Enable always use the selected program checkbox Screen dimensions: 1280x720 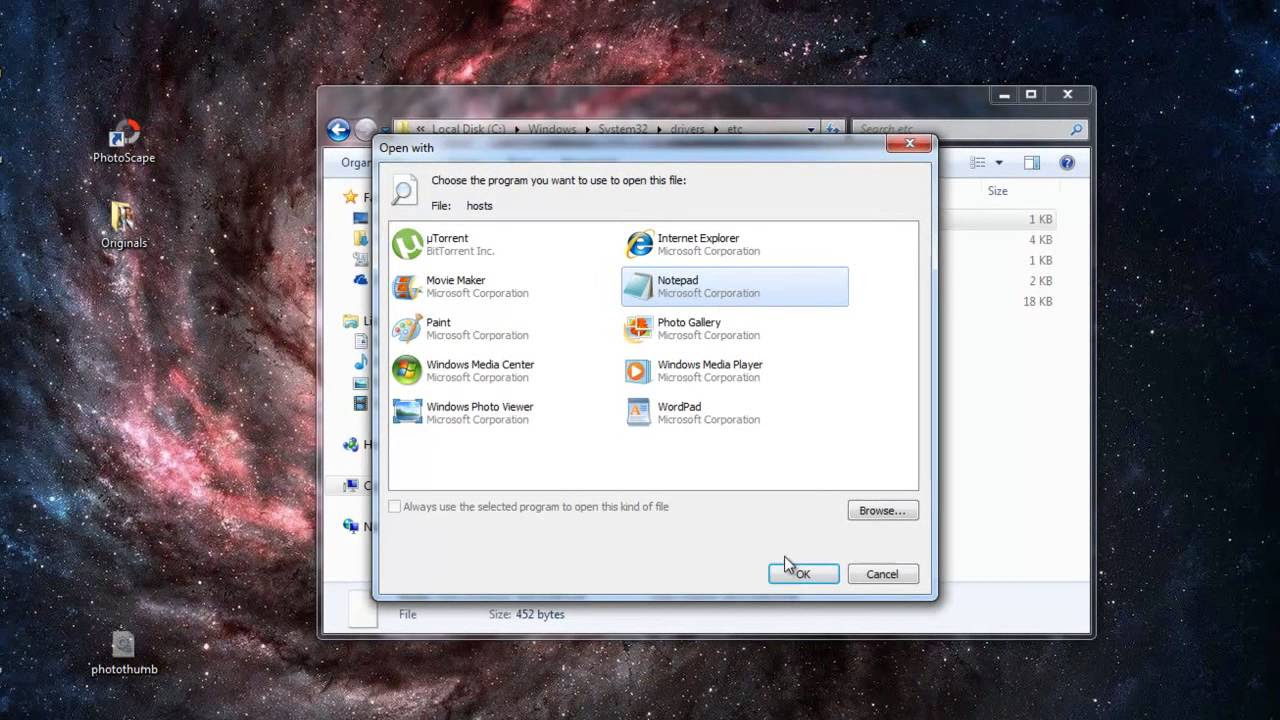(395, 507)
